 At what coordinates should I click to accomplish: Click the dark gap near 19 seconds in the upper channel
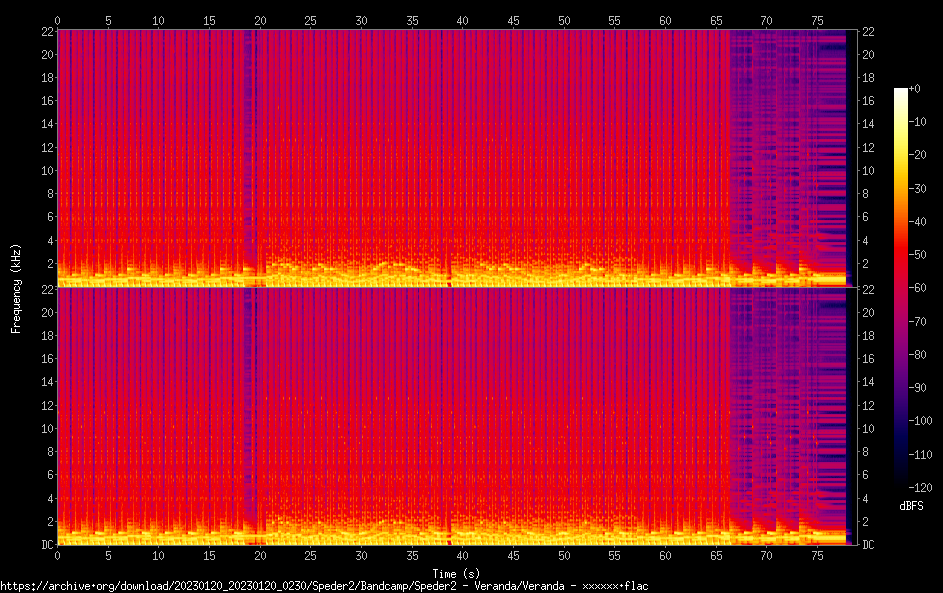click(248, 150)
